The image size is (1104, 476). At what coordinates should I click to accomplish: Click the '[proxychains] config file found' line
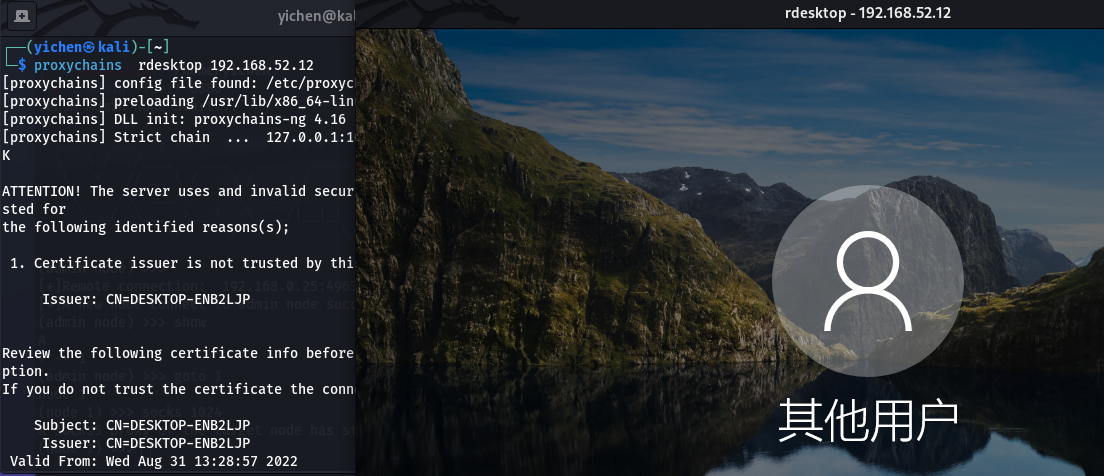tap(179, 83)
